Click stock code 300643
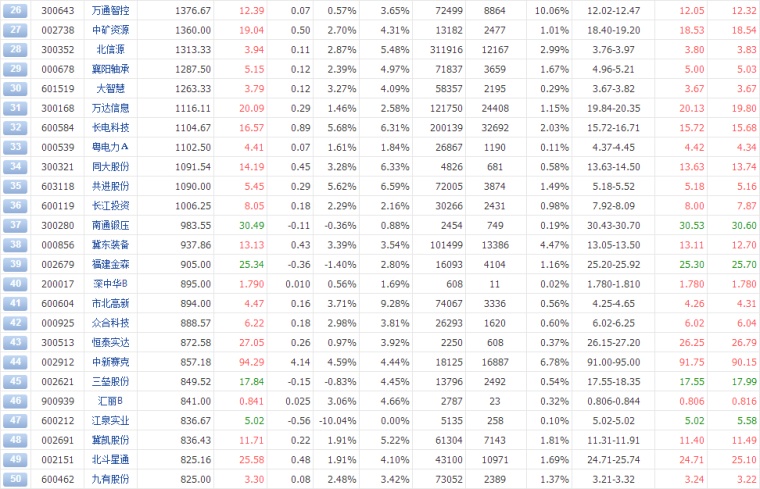Screen dimensions: 760x489 tap(50, 11)
